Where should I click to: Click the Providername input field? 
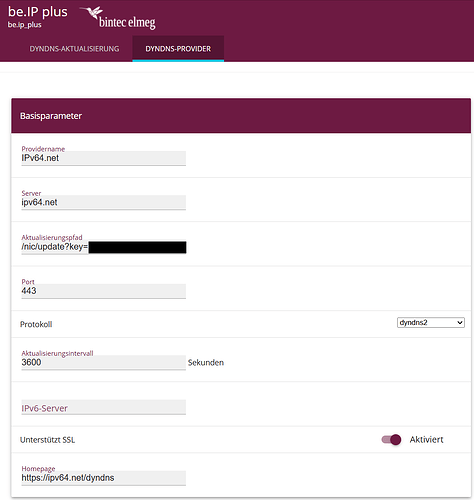click(x=103, y=158)
